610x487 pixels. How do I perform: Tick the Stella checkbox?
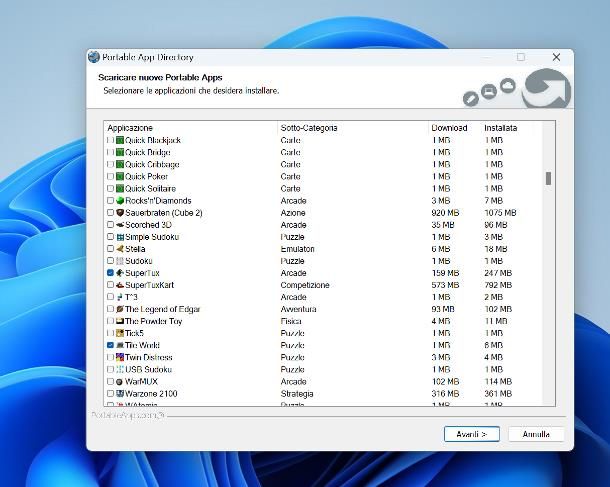(x=110, y=249)
